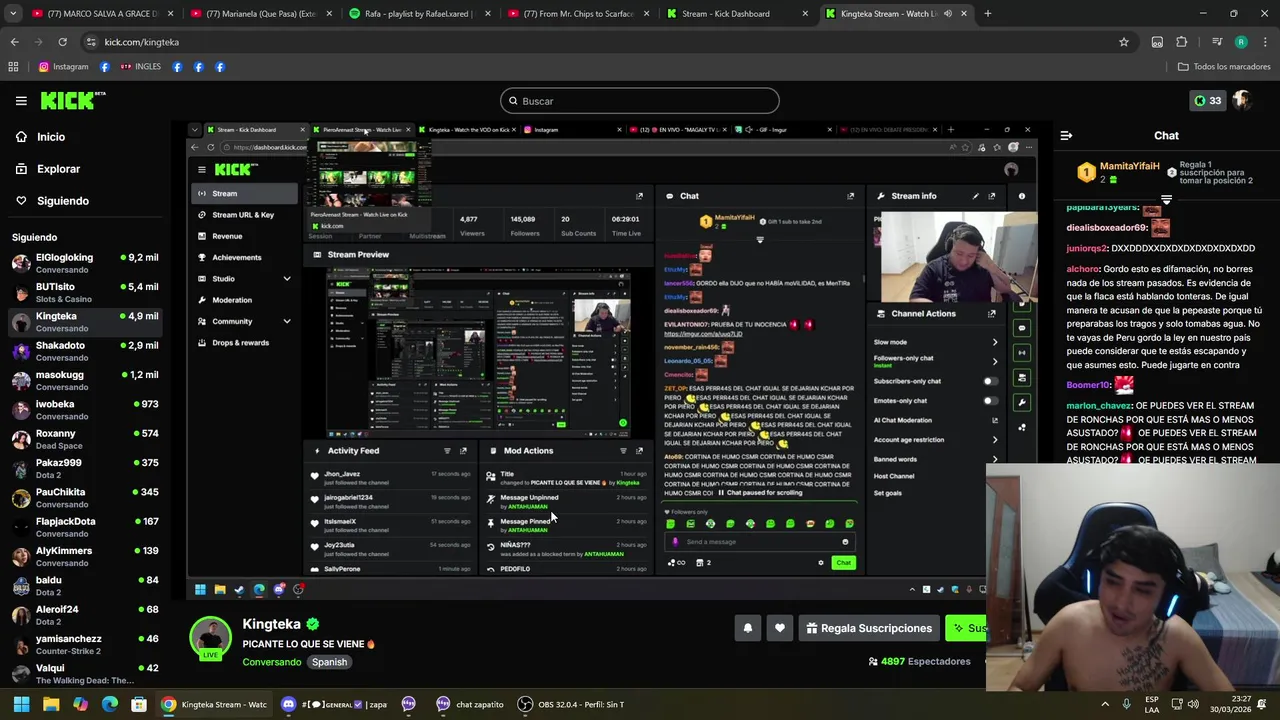The height and width of the screenshot is (720, 1280).
Task: Switch to OBS 32.0.4 in the taskbar
Action: (572, 704)
